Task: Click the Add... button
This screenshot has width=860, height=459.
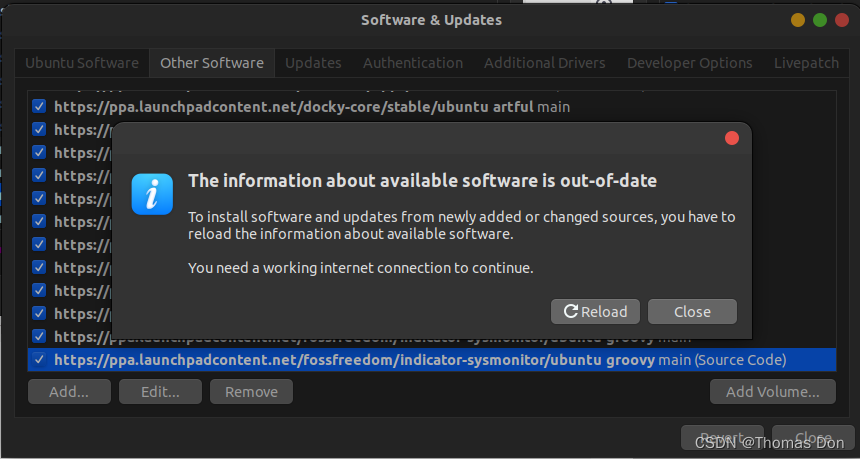Action: click(x=69, y=392)
